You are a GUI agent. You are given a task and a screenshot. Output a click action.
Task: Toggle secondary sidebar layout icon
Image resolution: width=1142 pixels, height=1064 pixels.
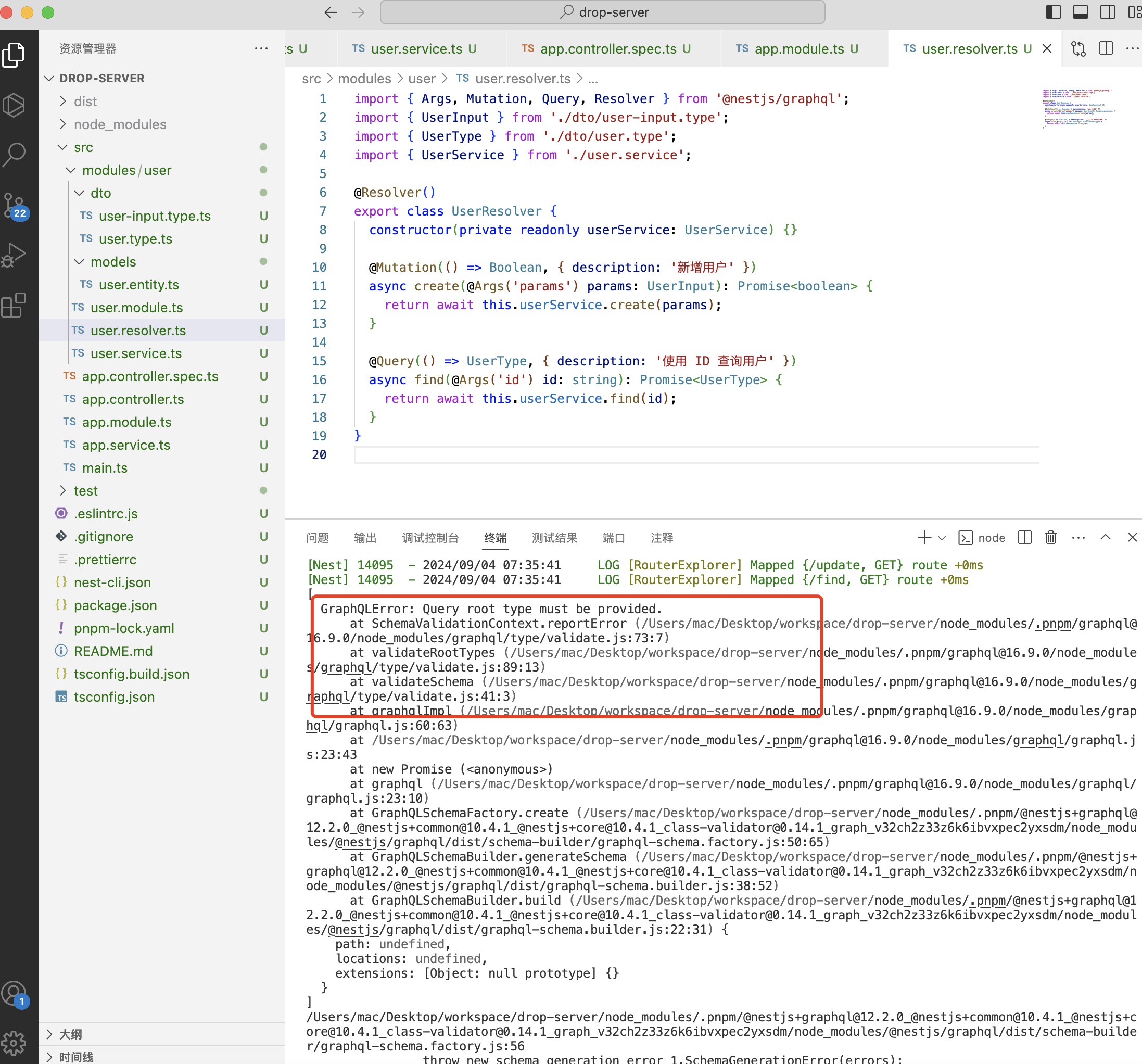[1107, 12]
